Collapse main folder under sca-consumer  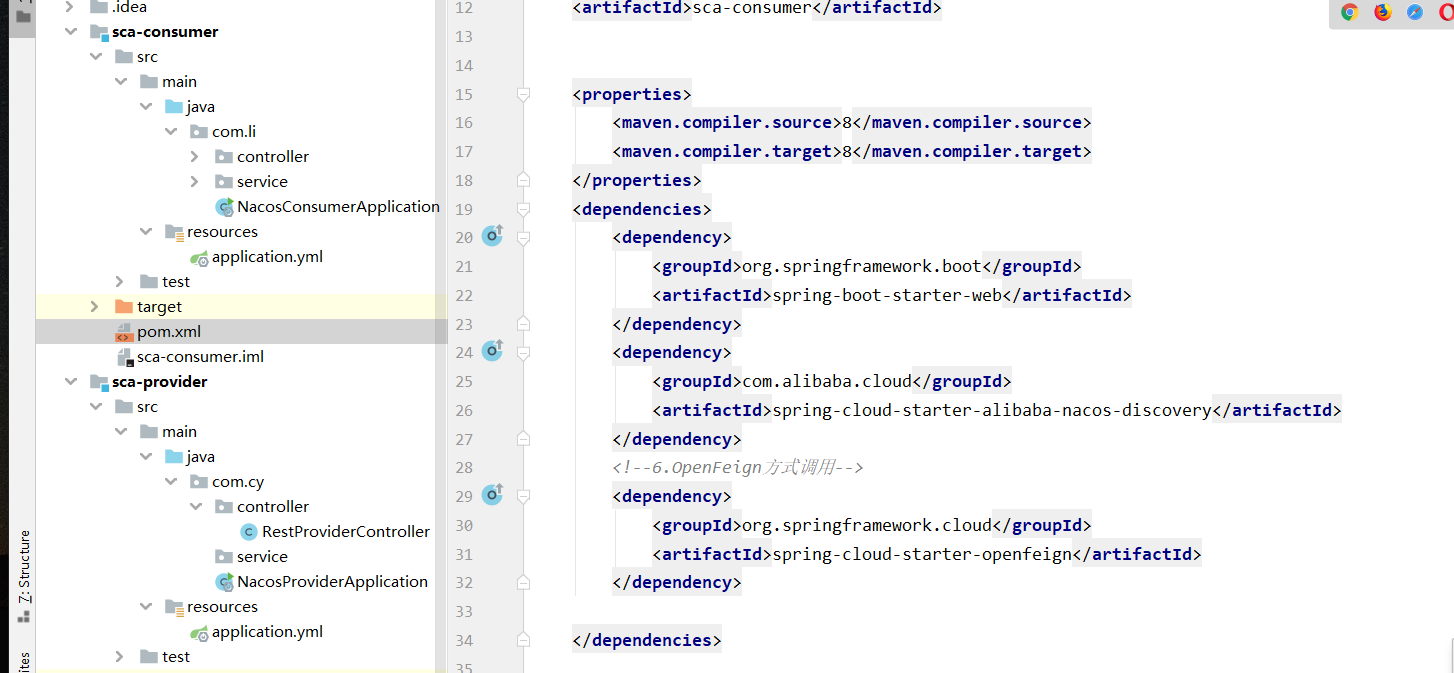(x=120, y=82)
